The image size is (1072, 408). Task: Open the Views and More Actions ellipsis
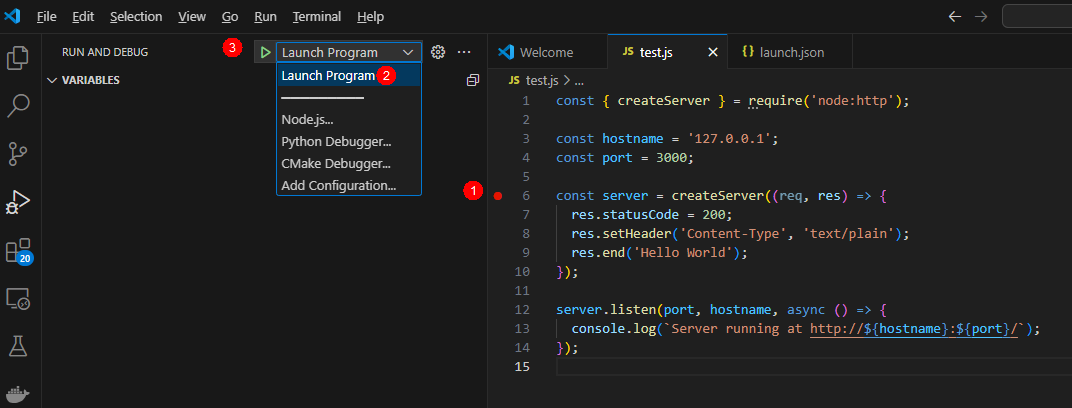click(x=464, y=52)
